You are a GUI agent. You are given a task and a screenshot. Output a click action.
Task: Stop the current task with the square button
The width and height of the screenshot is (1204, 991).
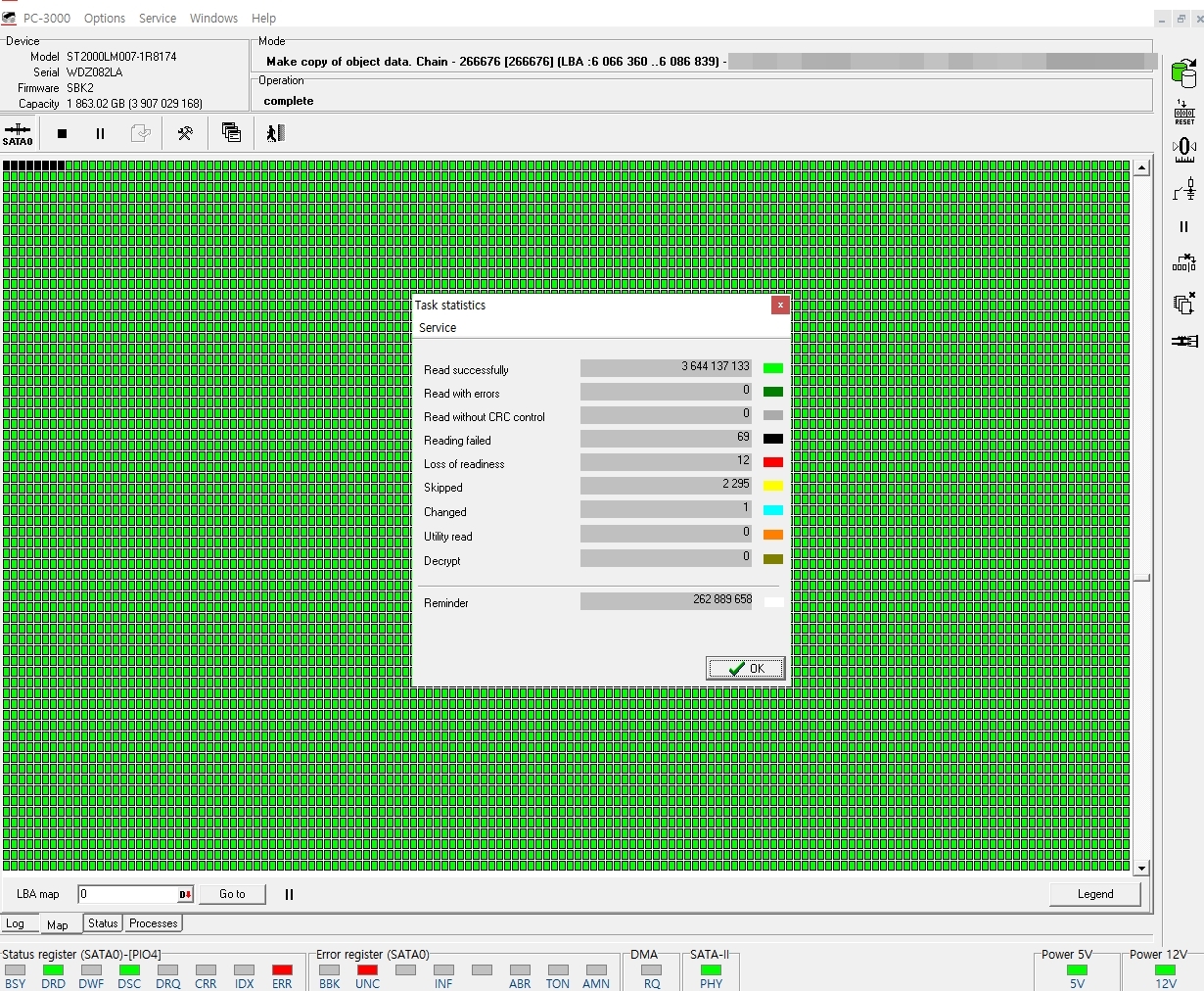pyautogui.click(x=62, y=134)
